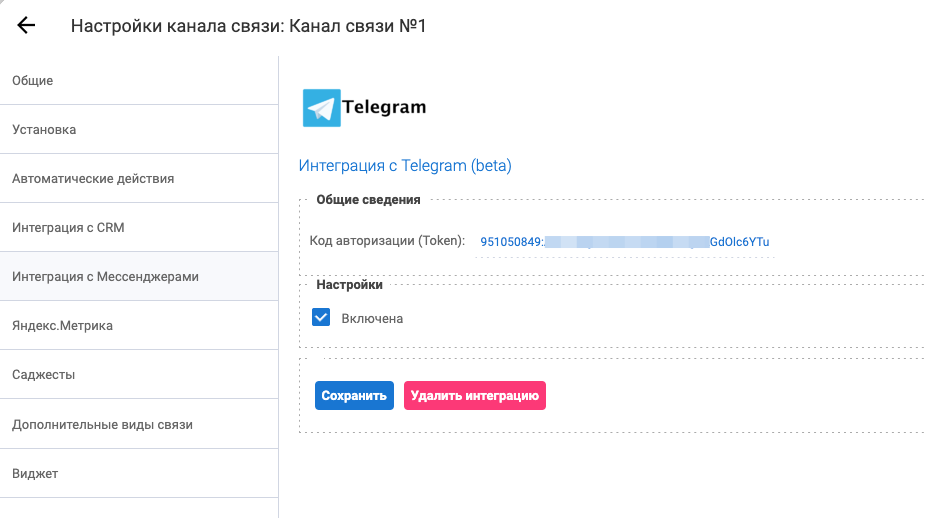Screen dimensions: 926x518
Task: Click the Telegram brand name text
Action: click(384, 107)
